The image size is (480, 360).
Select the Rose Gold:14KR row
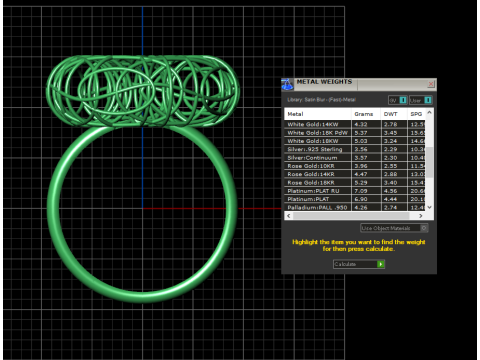pos(355,174)
